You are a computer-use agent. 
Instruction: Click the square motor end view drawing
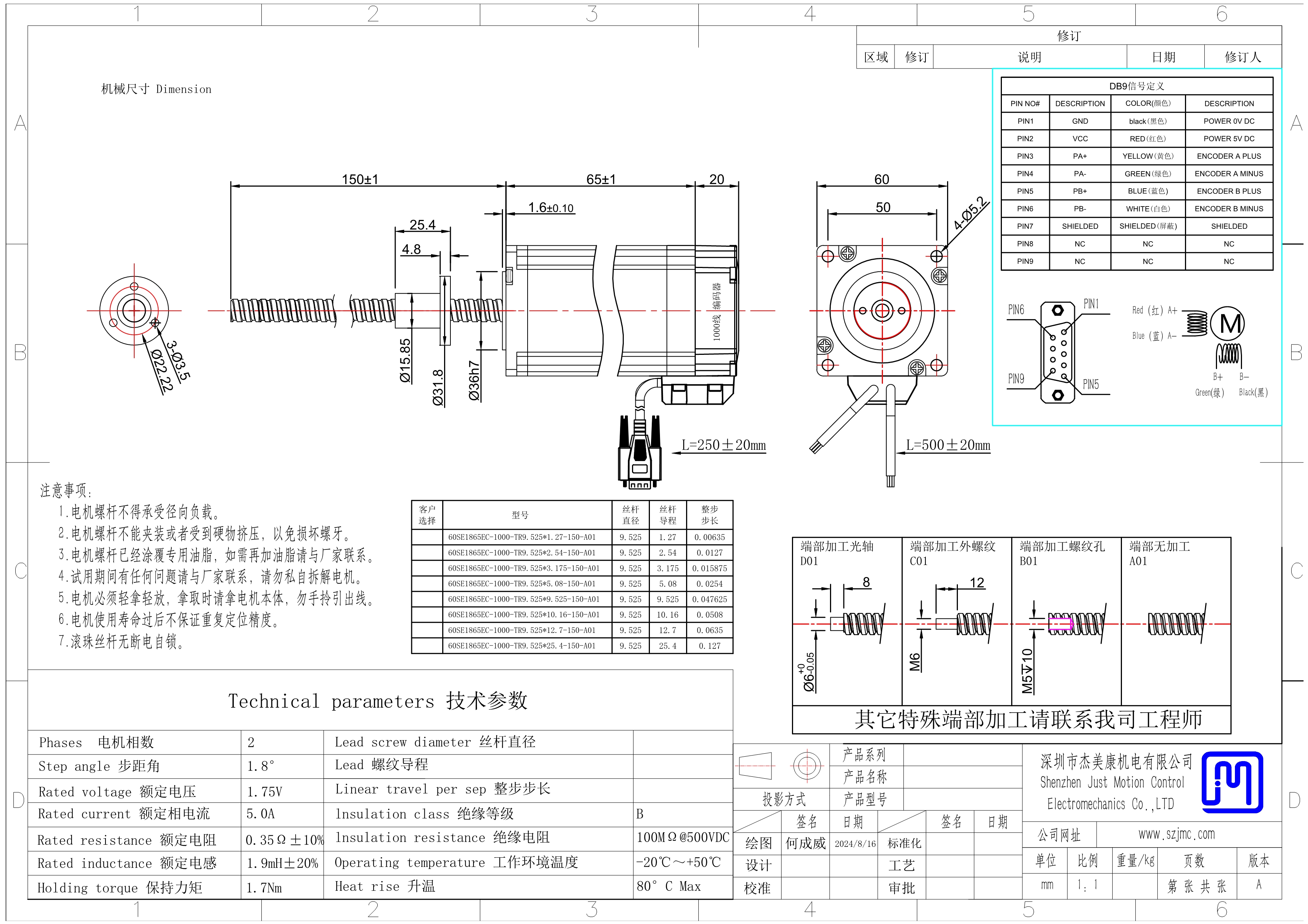882,311
